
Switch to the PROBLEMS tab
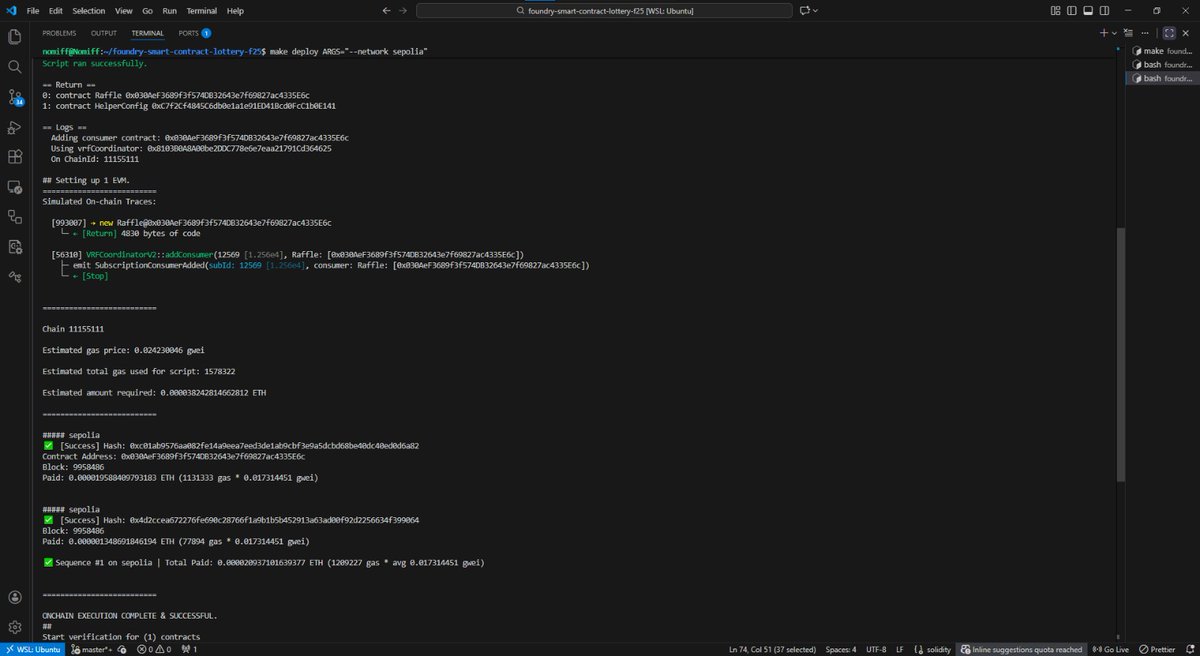[x=59, y=33]
